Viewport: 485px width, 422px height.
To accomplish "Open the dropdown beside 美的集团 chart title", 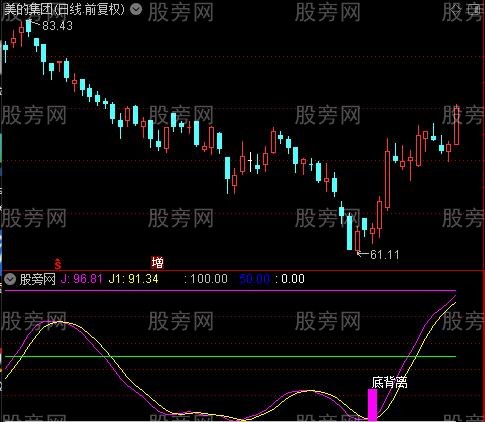I will pos(136,10).
